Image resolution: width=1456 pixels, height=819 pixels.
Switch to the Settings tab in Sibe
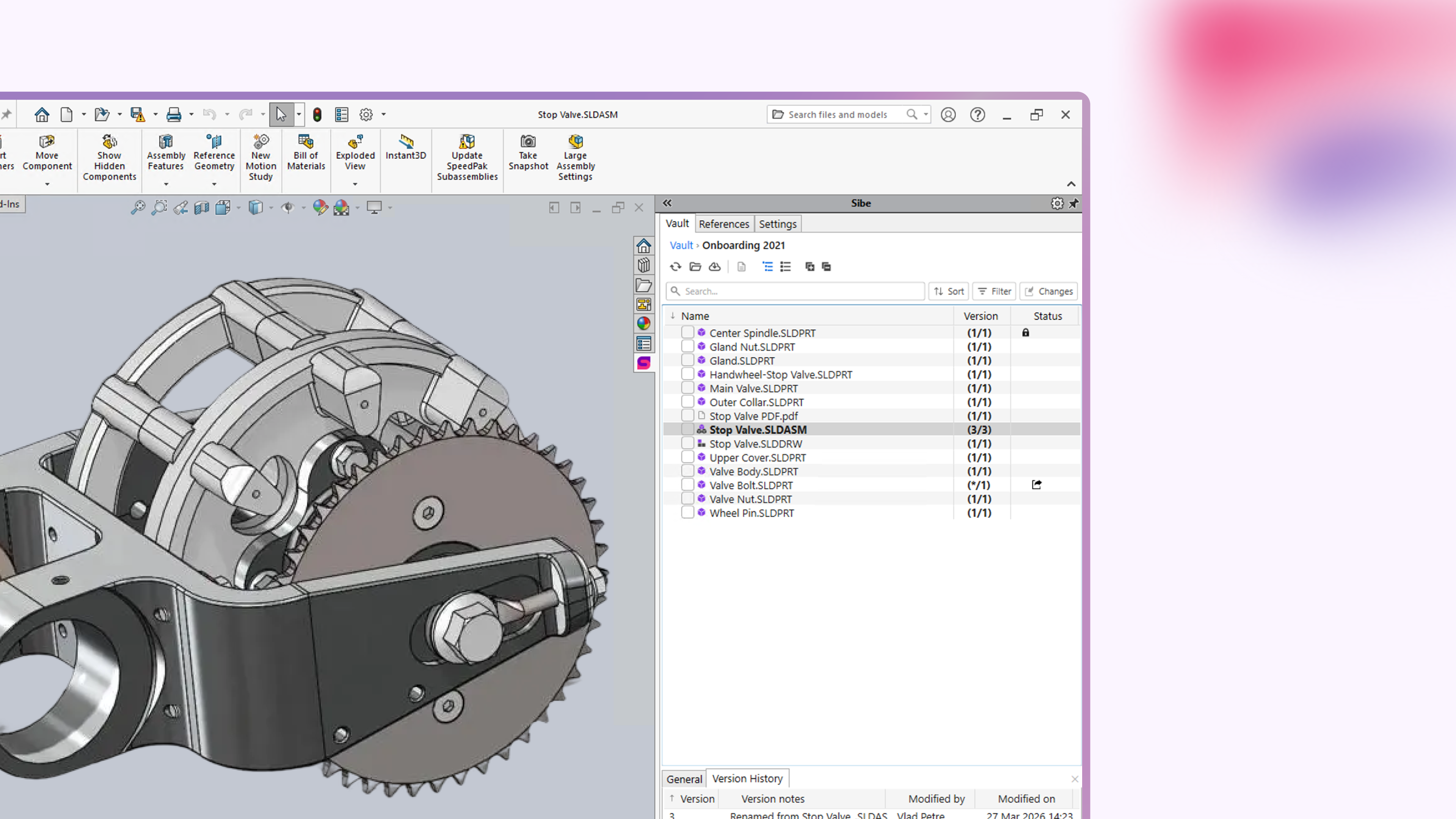click(x=778, y=224)
